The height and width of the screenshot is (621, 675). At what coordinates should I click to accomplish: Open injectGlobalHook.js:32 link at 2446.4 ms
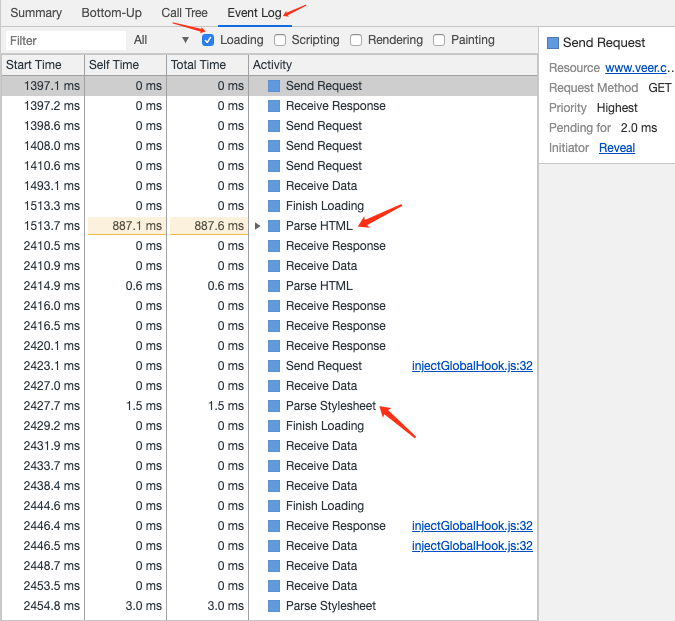point(472,526)
